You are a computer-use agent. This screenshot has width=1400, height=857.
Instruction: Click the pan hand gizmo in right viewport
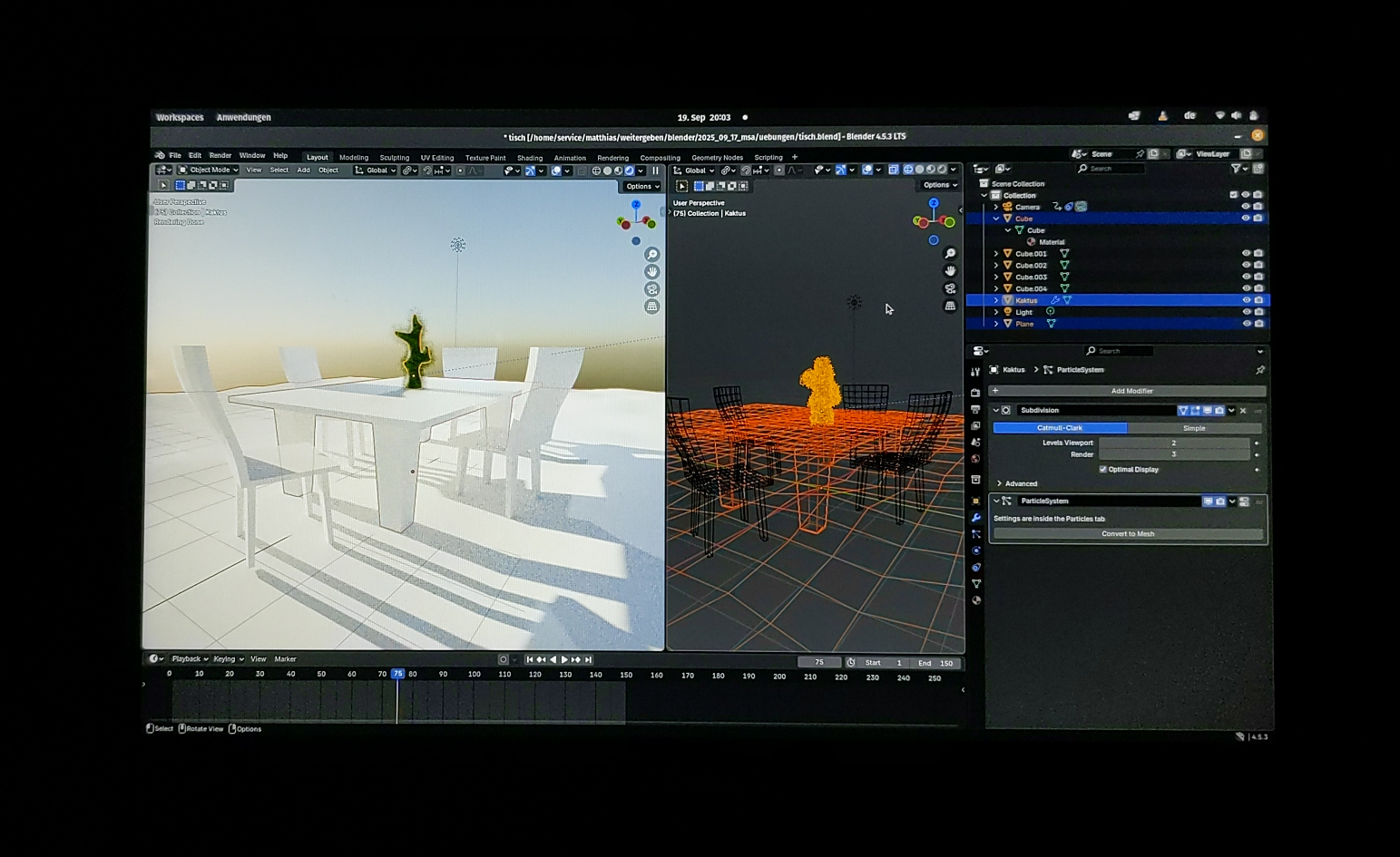click(x=950, y=271)
